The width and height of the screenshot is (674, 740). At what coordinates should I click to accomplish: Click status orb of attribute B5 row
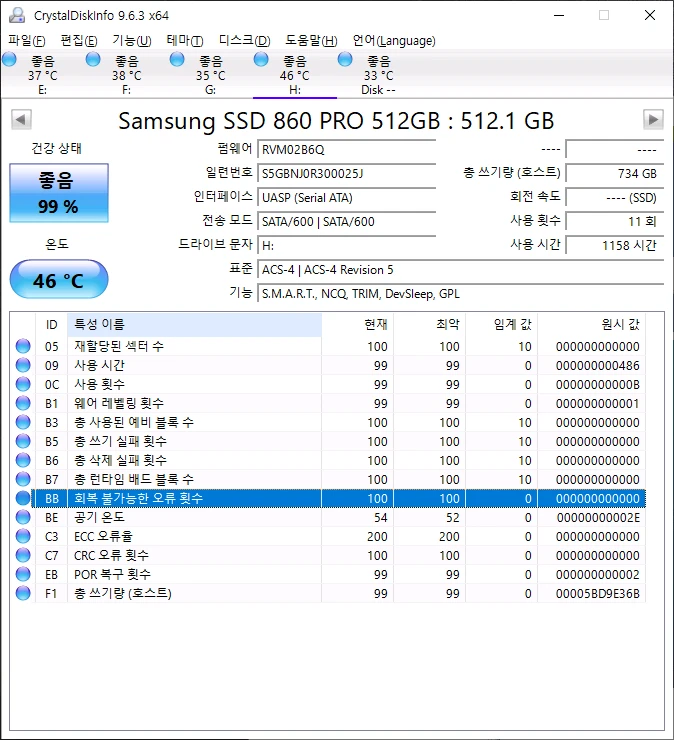click(23, 441)
